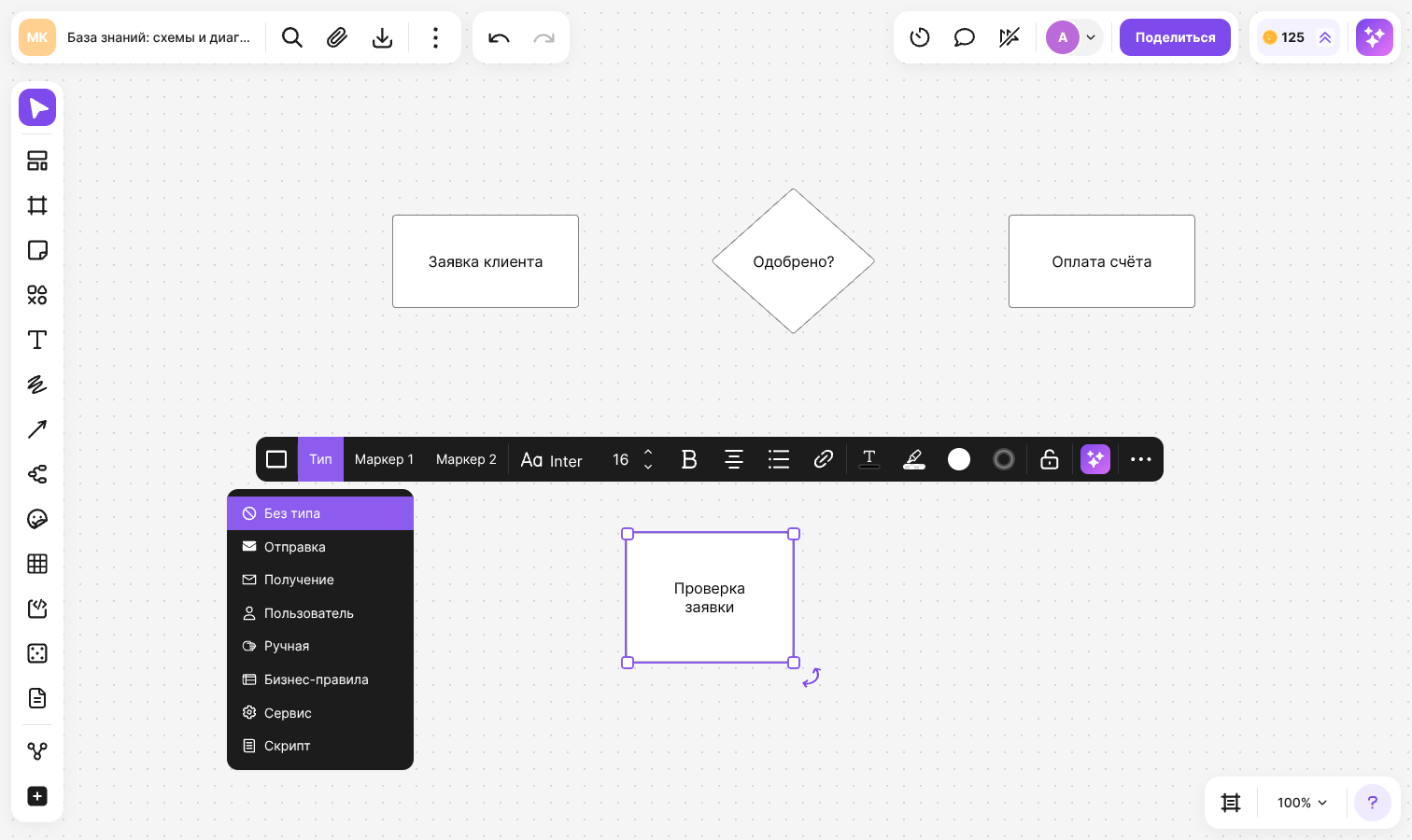Open the stickers and emoji tool
This screenshot has height=840, width=1412.
coord(37,519)
